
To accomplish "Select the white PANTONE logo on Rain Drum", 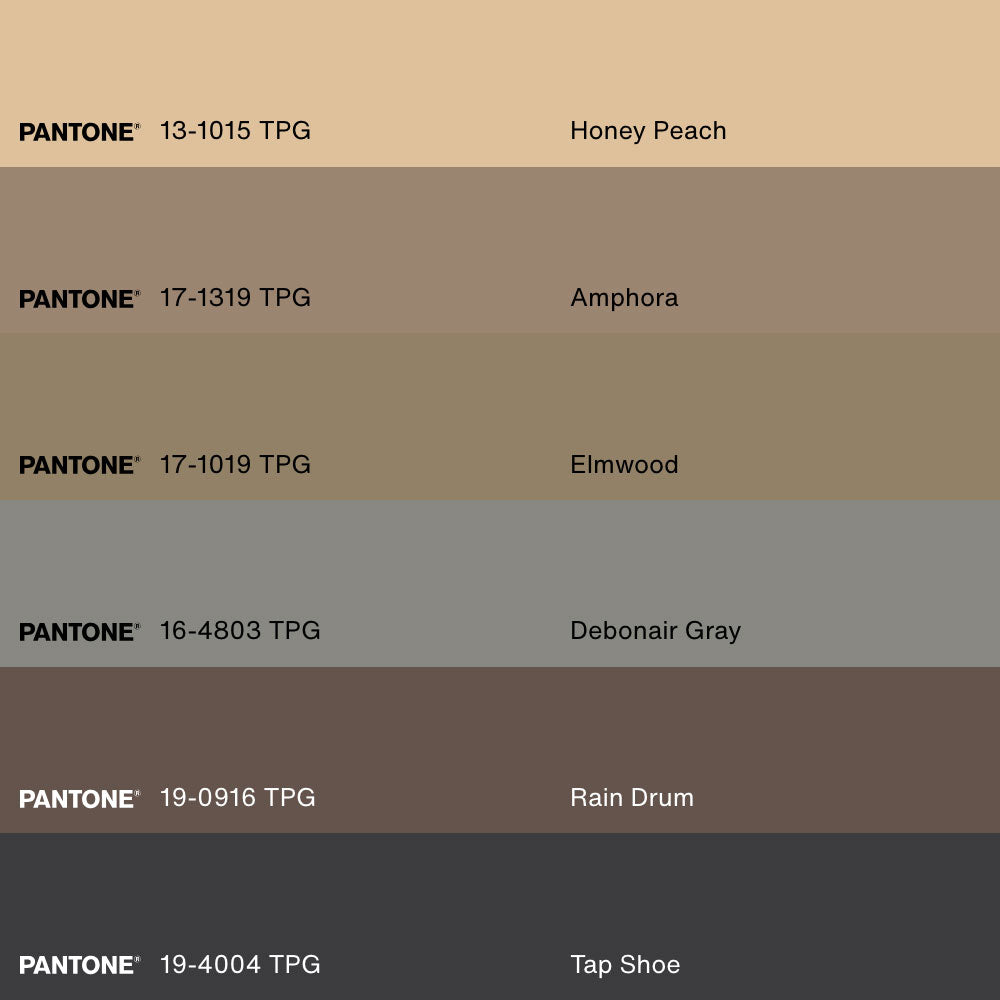I will tap(79, 799).
